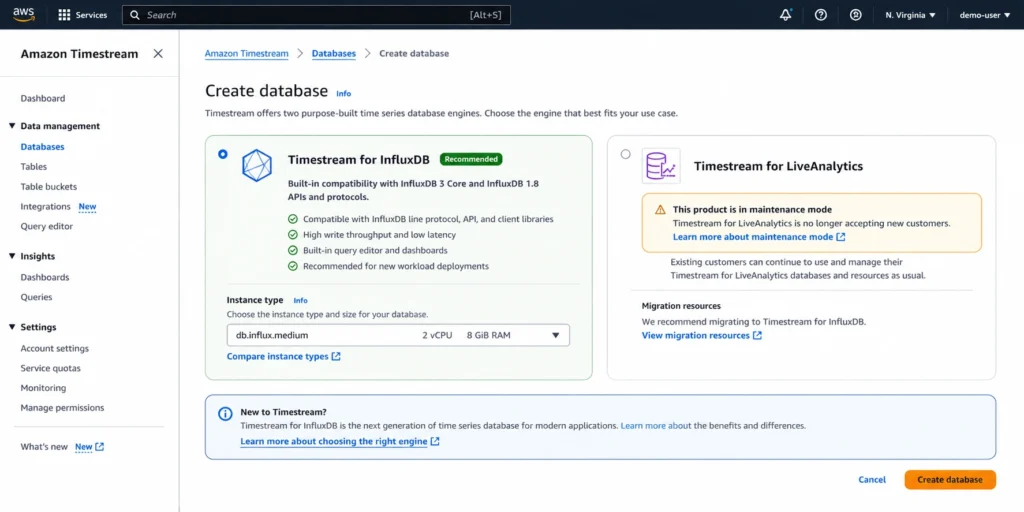
Task: Click the LiveAnalytics database icon
Action: click(661, 166)
